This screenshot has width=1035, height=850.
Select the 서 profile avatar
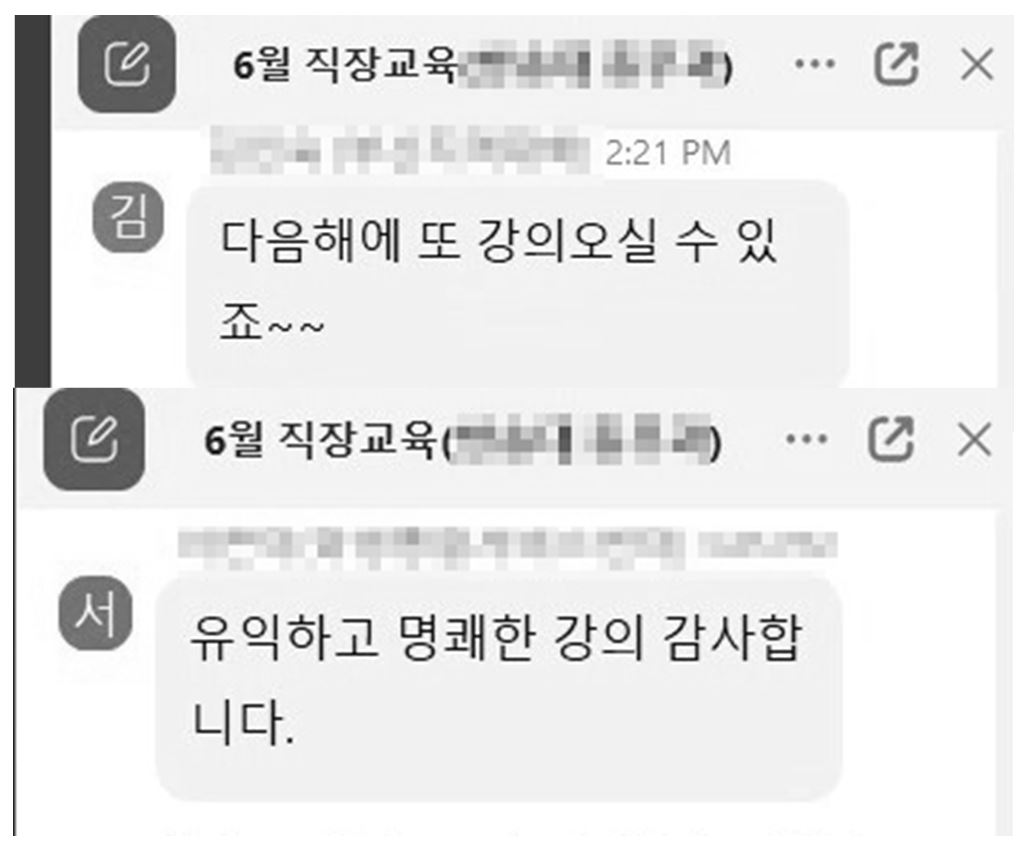96,613
